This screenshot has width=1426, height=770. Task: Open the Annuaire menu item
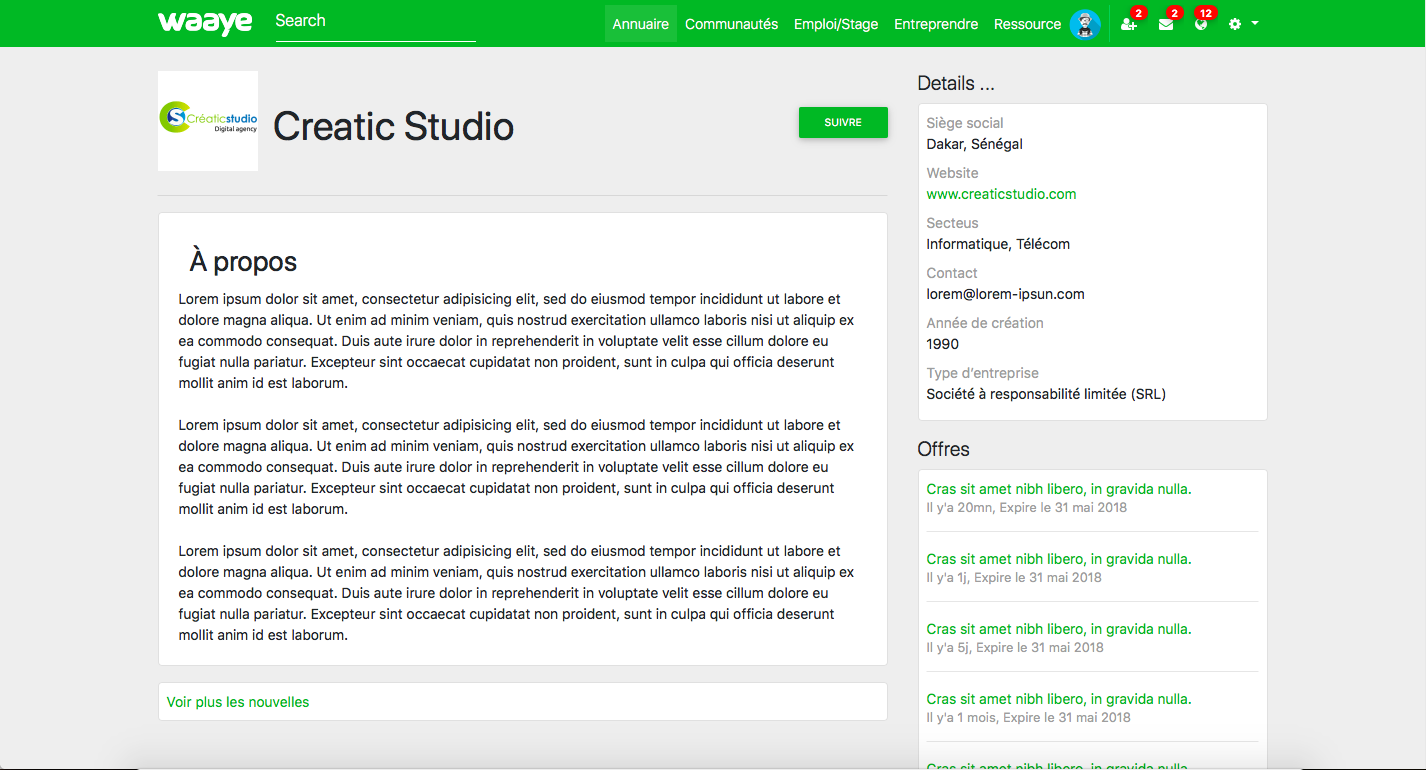point(640,24)
